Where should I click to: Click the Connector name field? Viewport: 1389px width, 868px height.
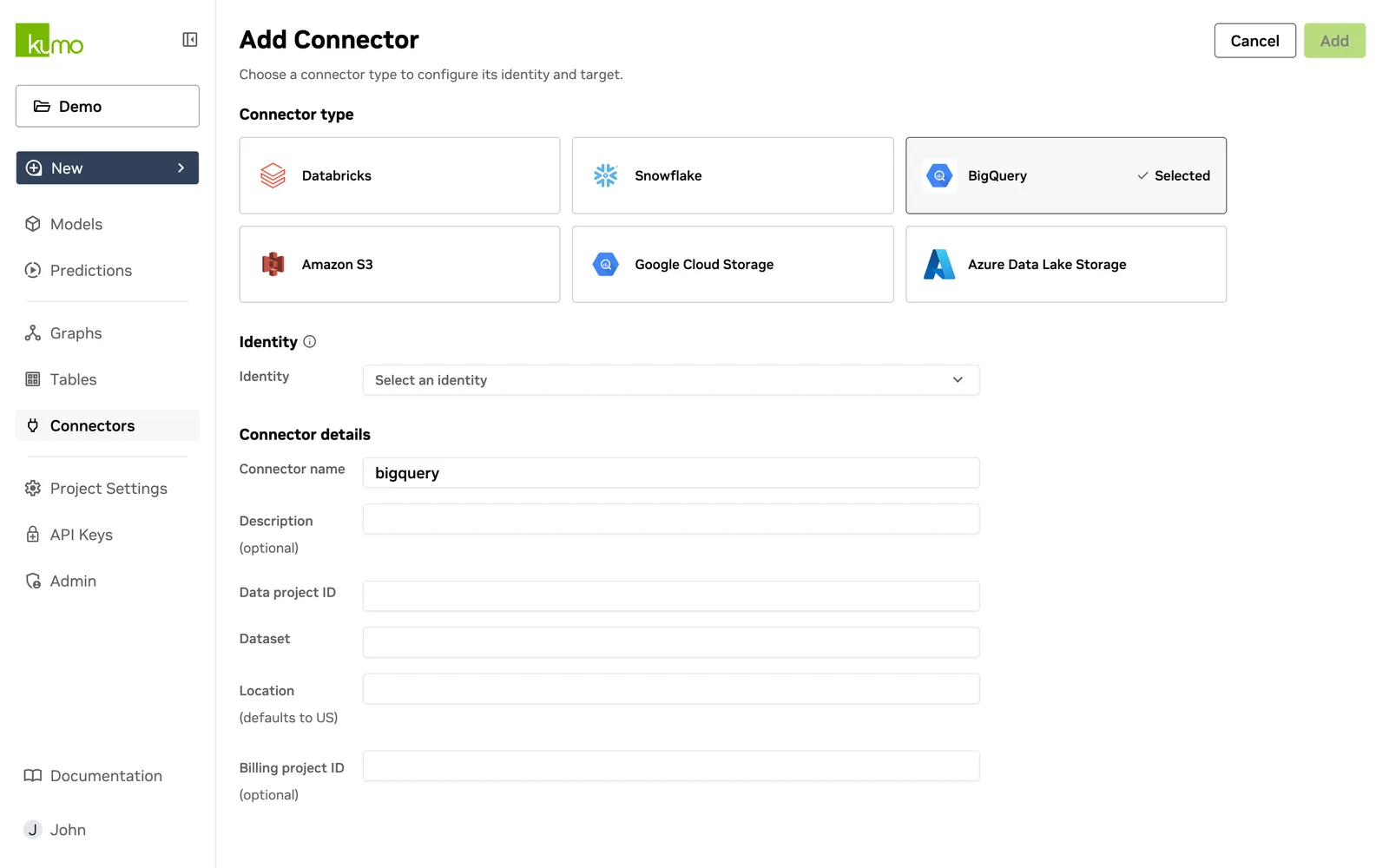pyautogui.click(x=671, y=473)
